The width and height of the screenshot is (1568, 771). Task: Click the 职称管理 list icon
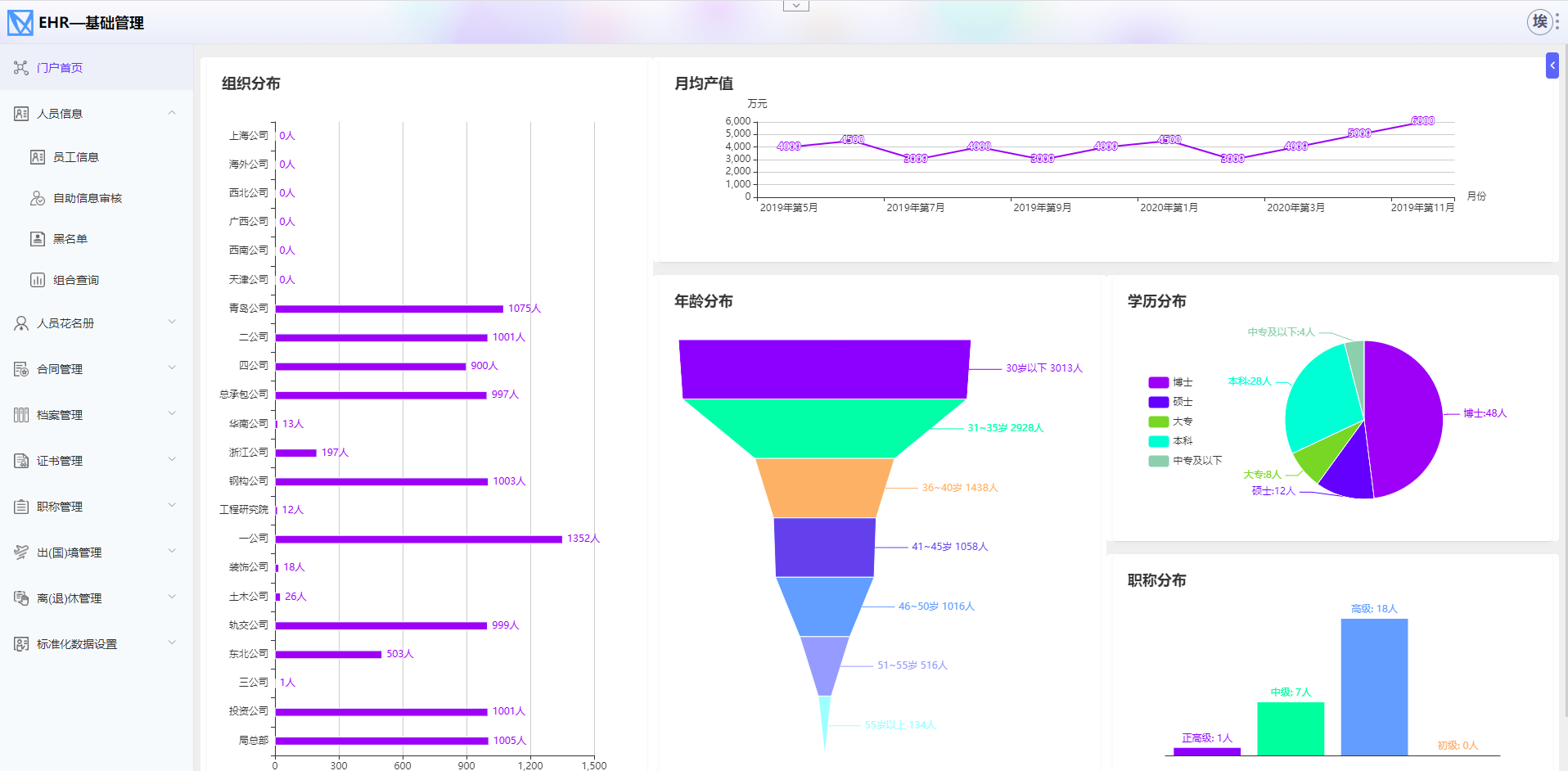(21, 507)
